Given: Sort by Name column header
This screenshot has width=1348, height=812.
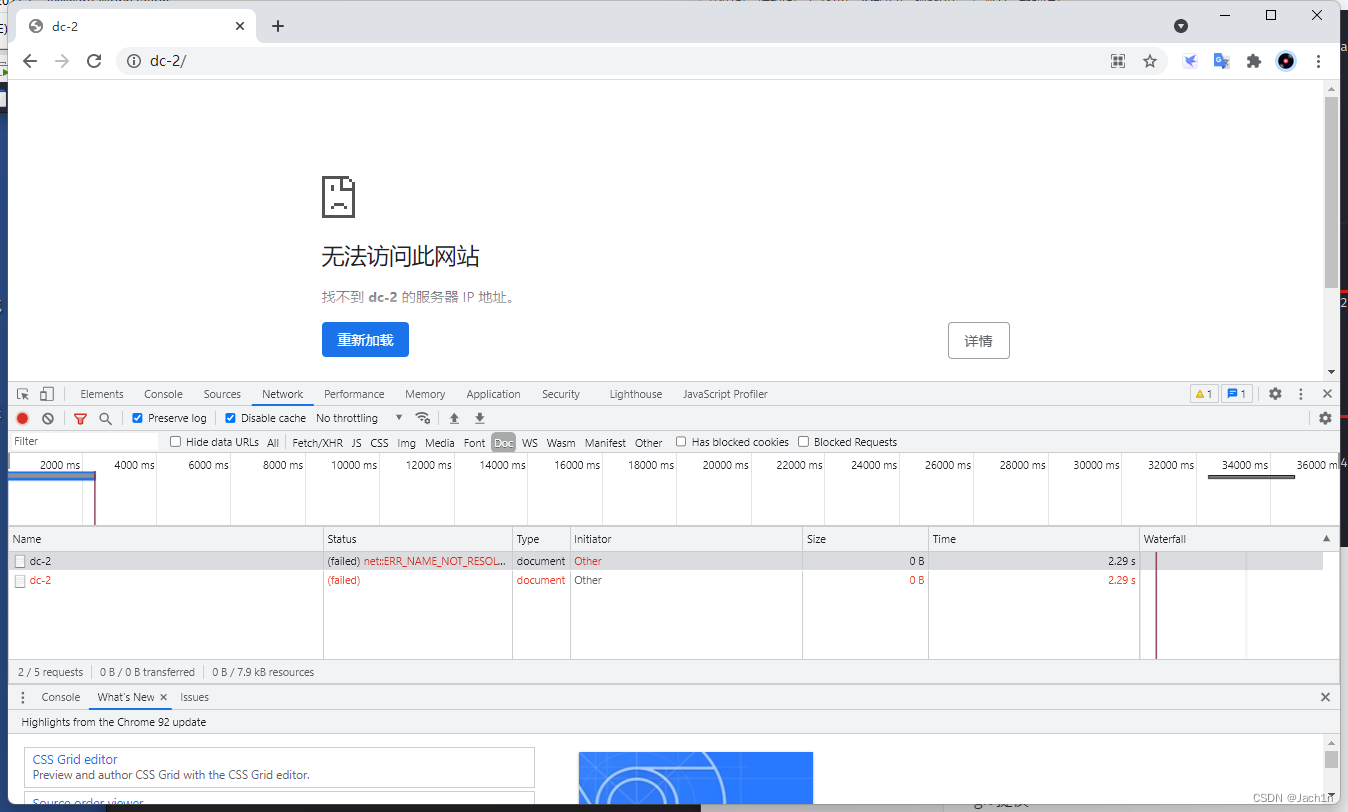Looking at the screenshot, I should click(166, 539).
